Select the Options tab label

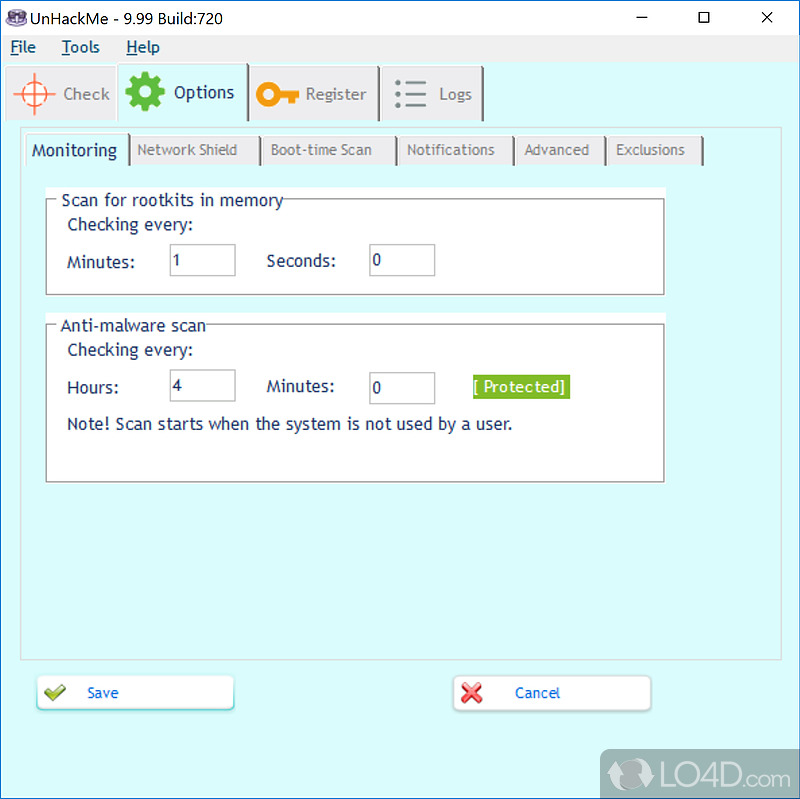pyautogui.click(x=204, y=92)
